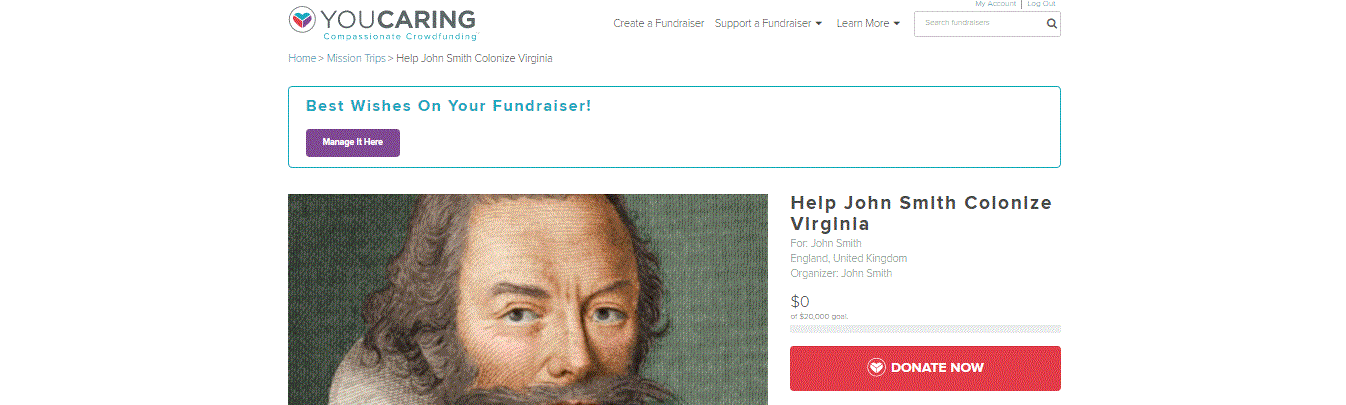Click the Log Out link

tap(1041, 4)
